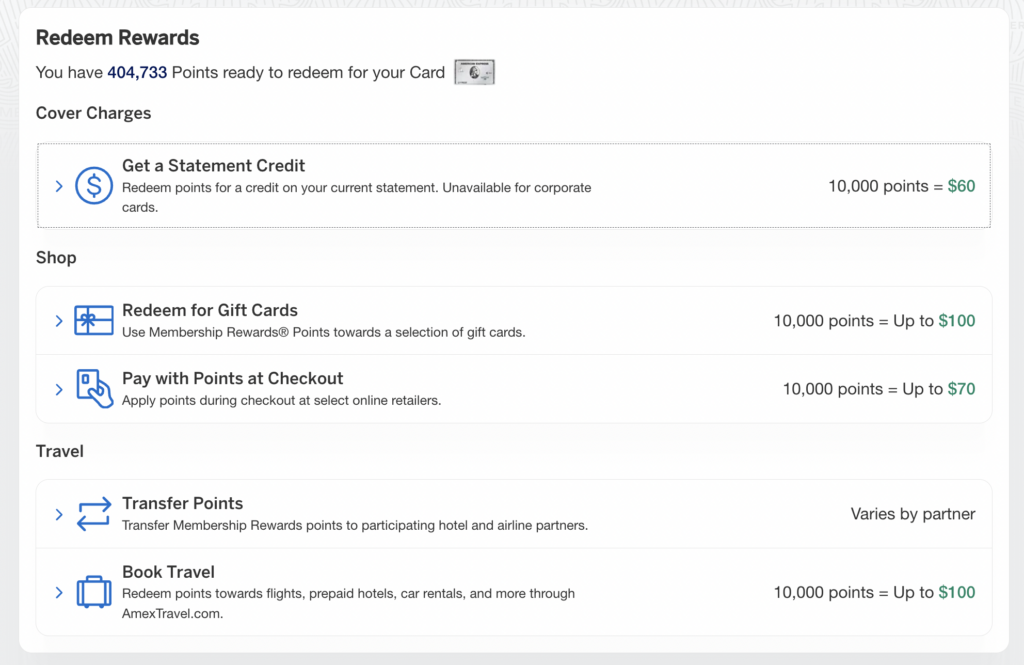The height and width of the screenshot is (665, 1024).
Task: Expand the Book Travel row chevron
Action: pos(59,591)
